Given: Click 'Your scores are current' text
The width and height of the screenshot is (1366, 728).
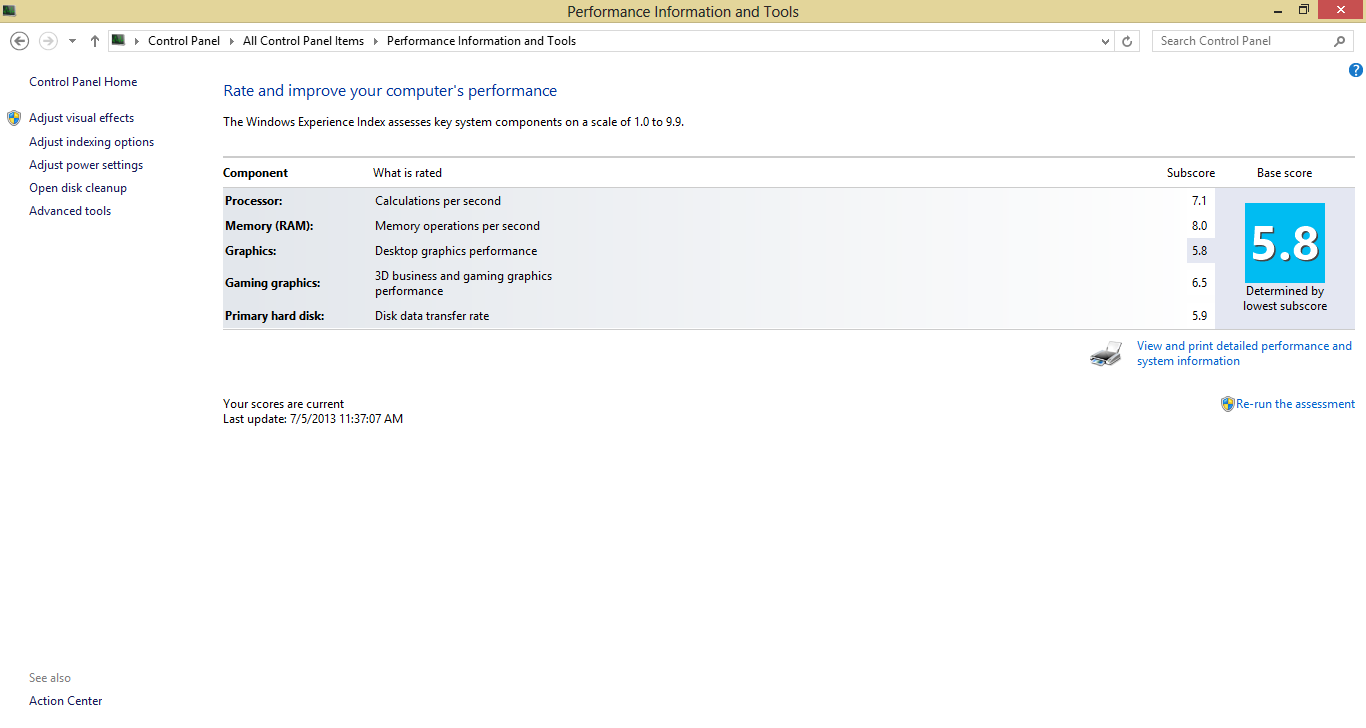Looking at the screenshot, I should tap(283, 404).
